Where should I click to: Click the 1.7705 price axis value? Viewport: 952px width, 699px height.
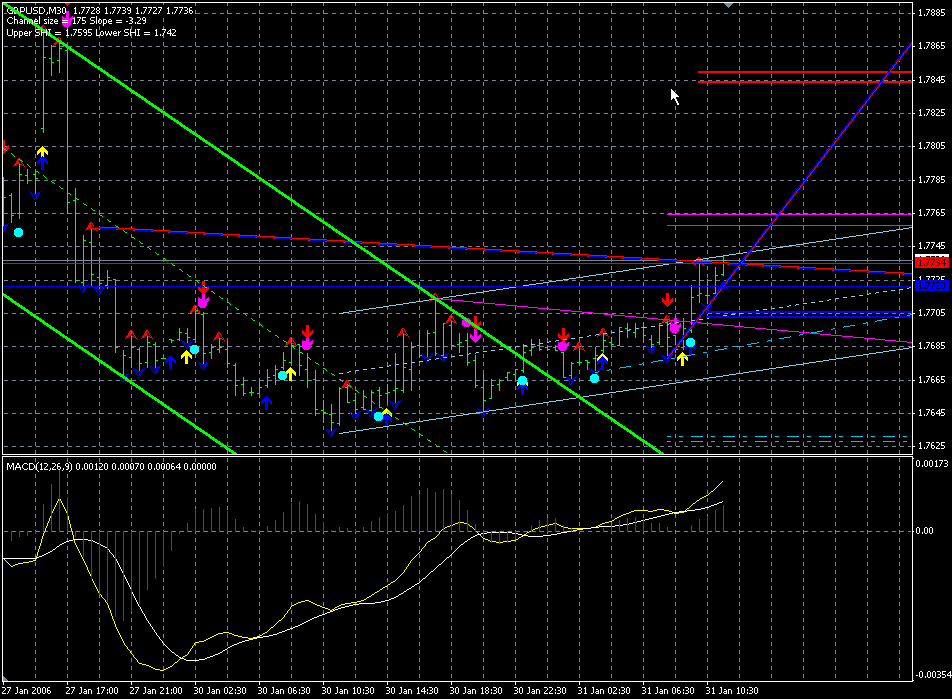[x=931, y=313]
